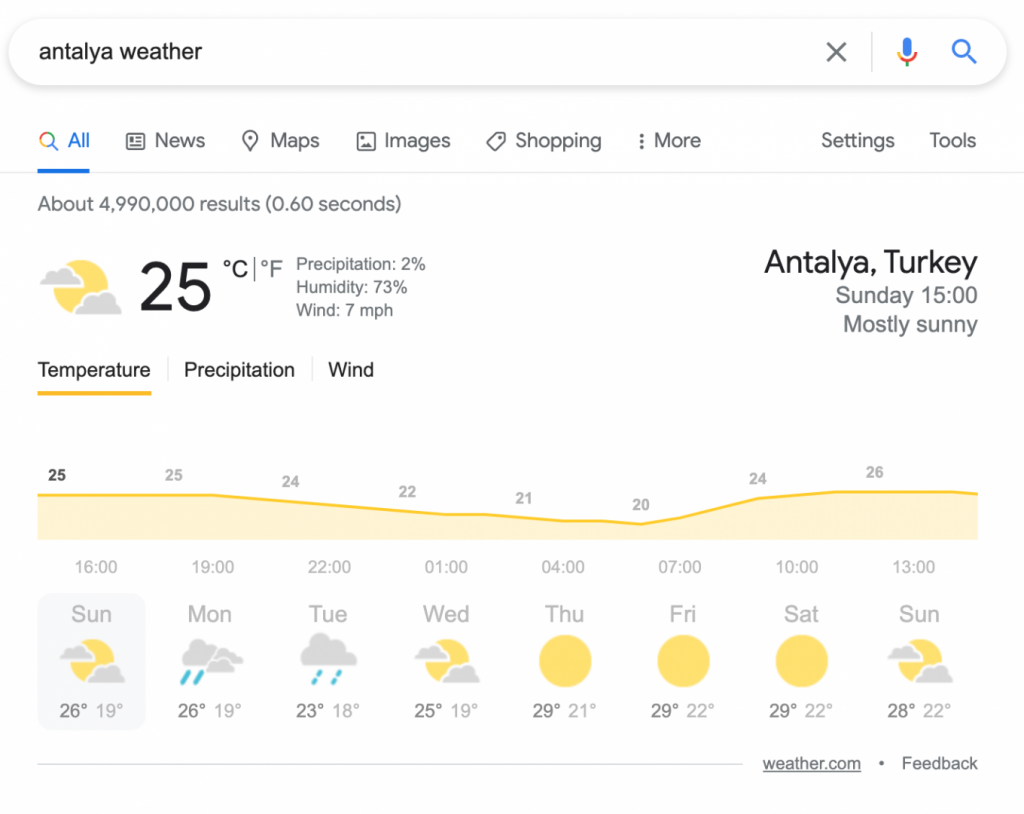Select Wednesday's partly cloudy forecast
The width and height of the screenshot is (1024, 814).
pos(447,661)
